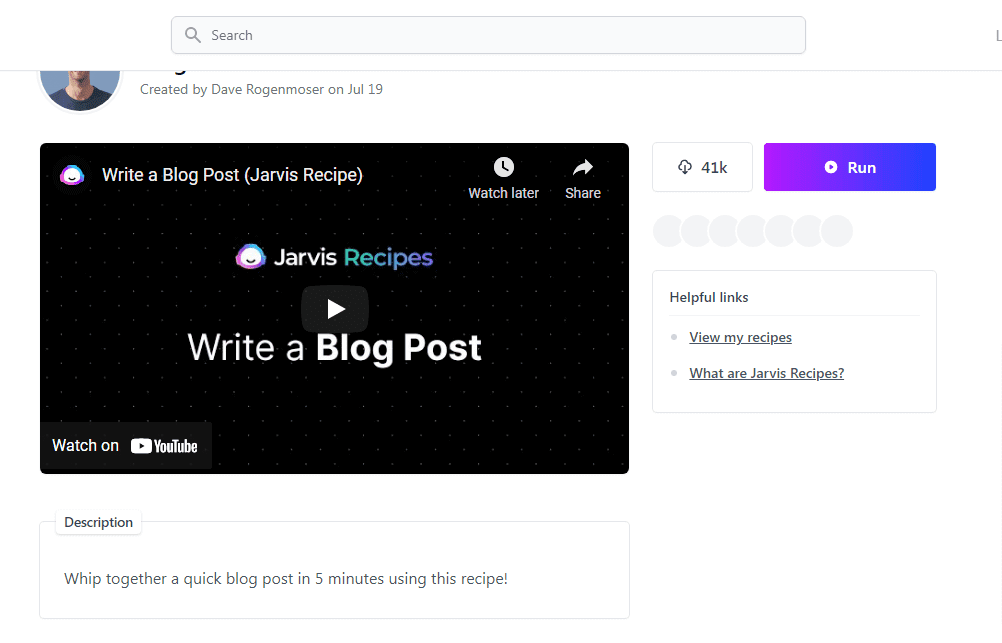The width and height of the screenshot is (1002, 643).
Task: Click the Share arrow icon on the video
Action: pos(583,167)
